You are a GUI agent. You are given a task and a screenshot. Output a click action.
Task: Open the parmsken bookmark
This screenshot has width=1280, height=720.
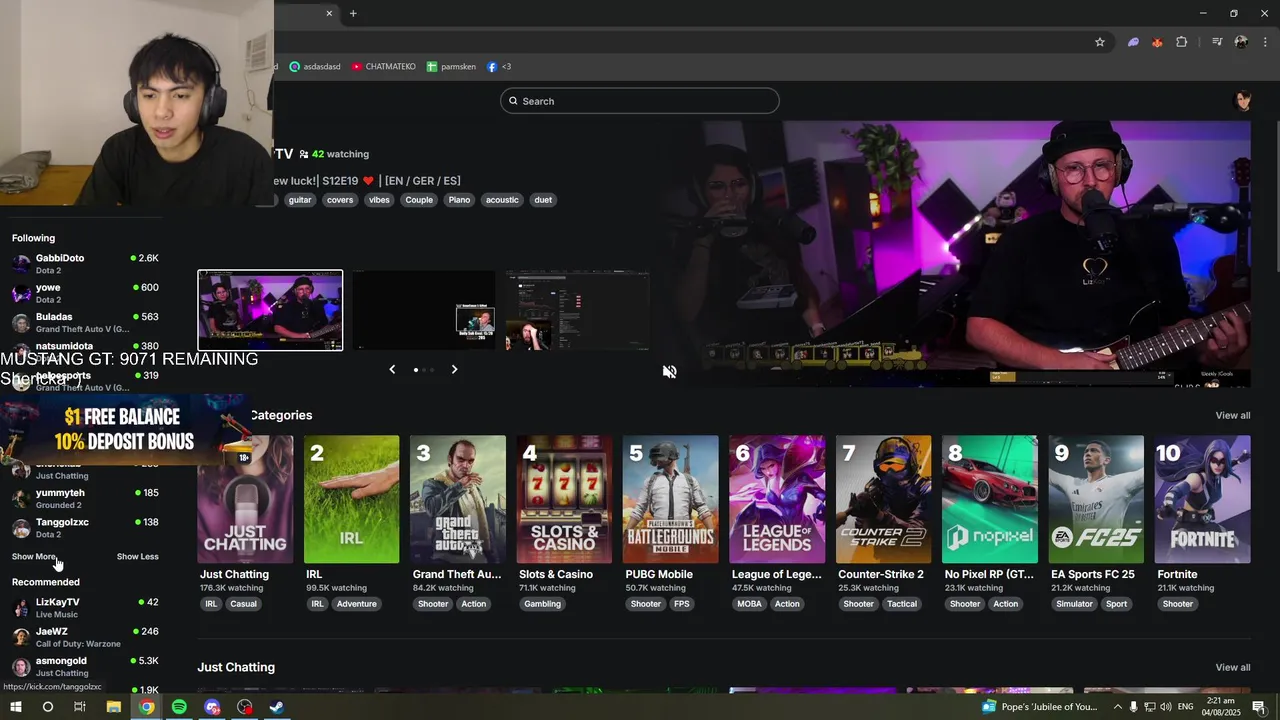(x=451, y=66)
